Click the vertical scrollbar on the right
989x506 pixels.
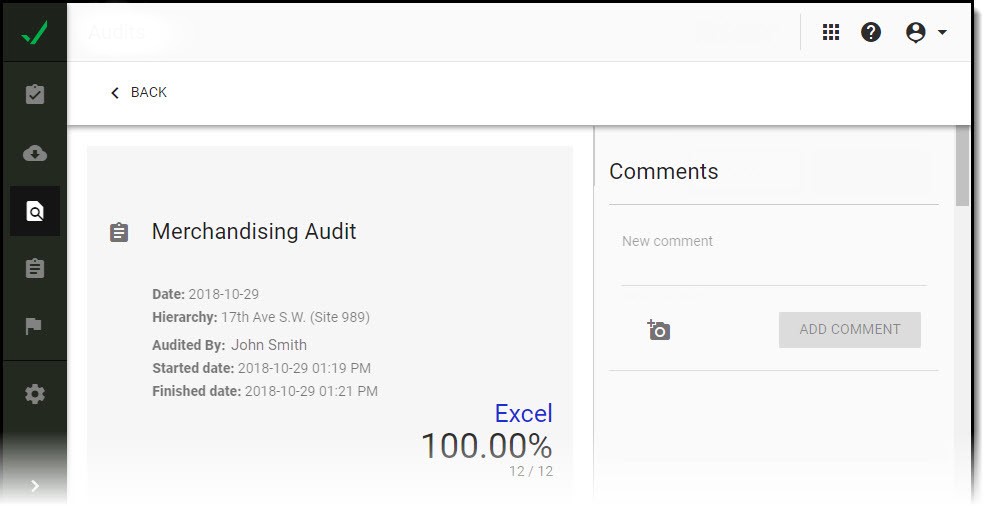[962, 166]
